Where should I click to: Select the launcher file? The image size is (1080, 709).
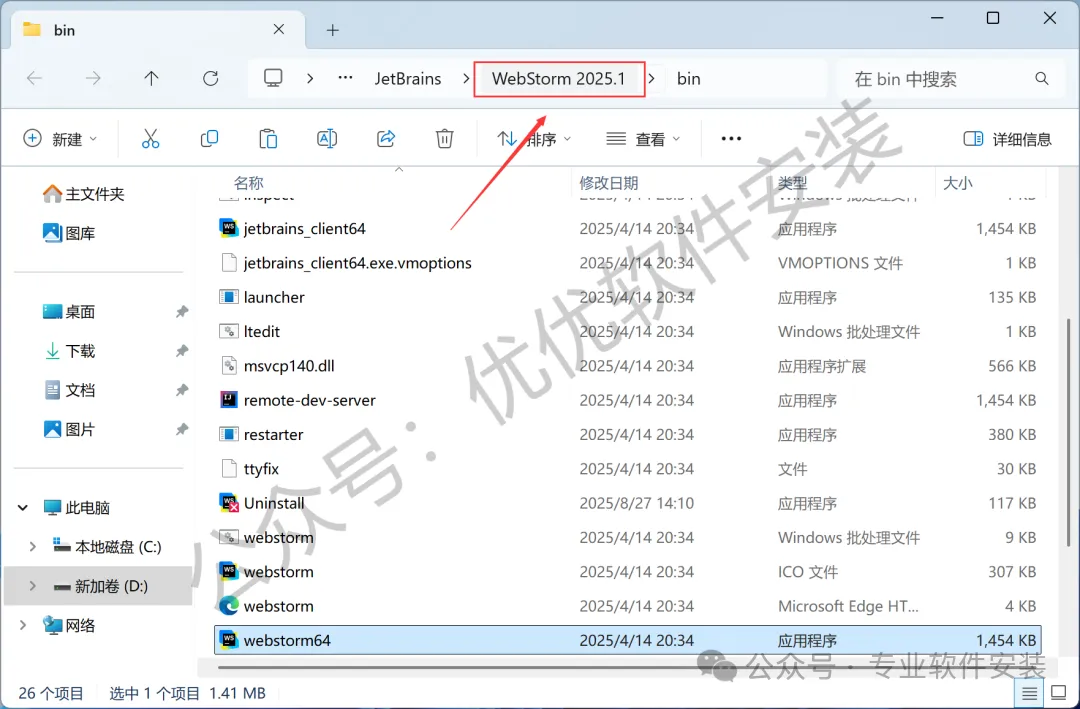tap(627, 298)
